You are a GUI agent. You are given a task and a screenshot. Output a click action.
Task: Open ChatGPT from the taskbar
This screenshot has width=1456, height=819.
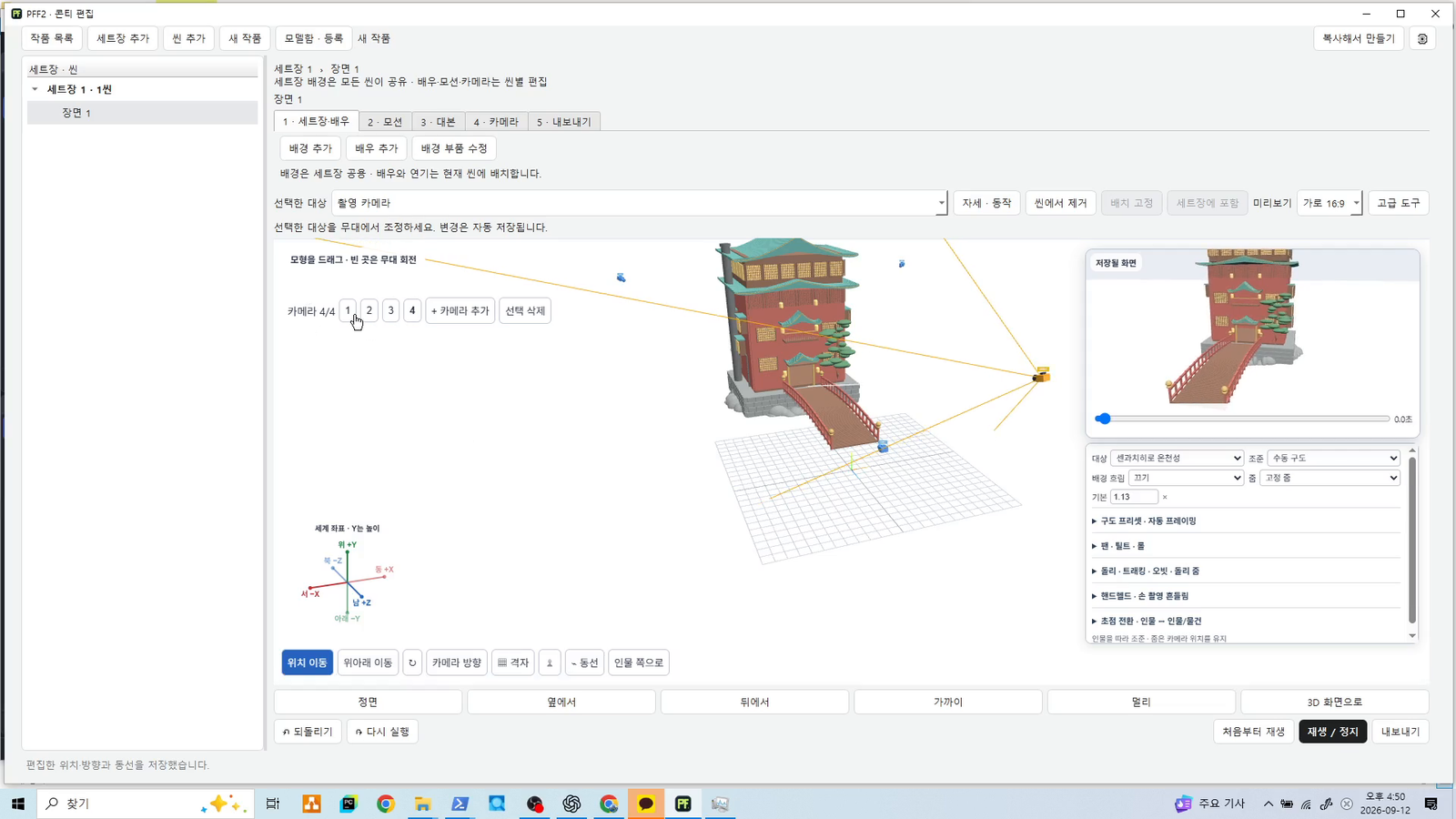coord(571,804)
